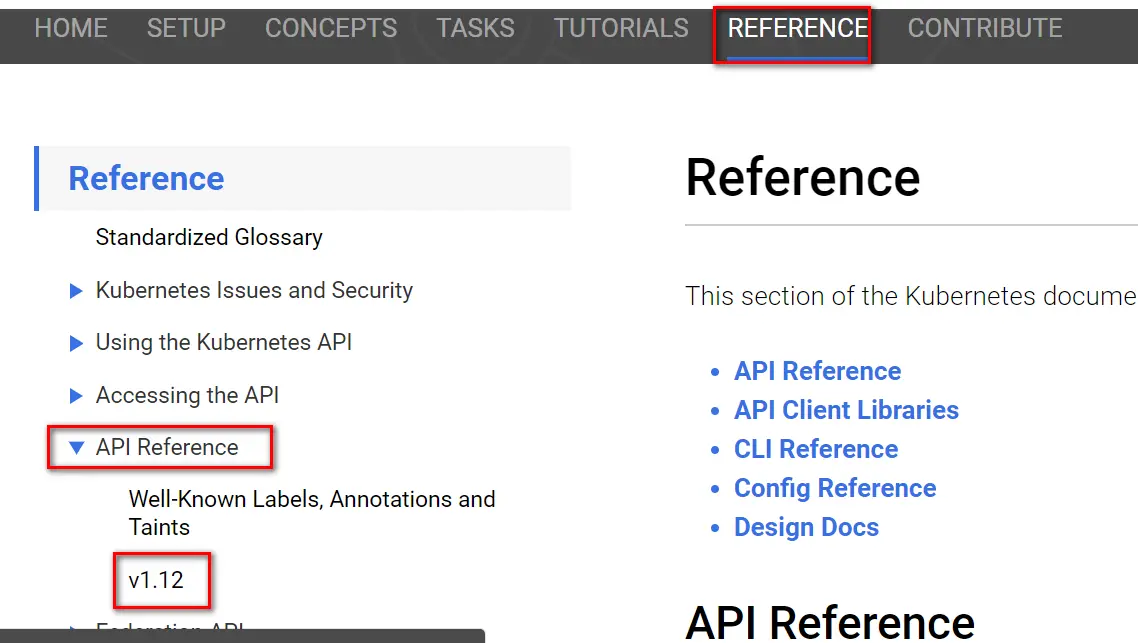
Task: Expand the Using the Kubernetes API arrow
Action: click(76, 343)
